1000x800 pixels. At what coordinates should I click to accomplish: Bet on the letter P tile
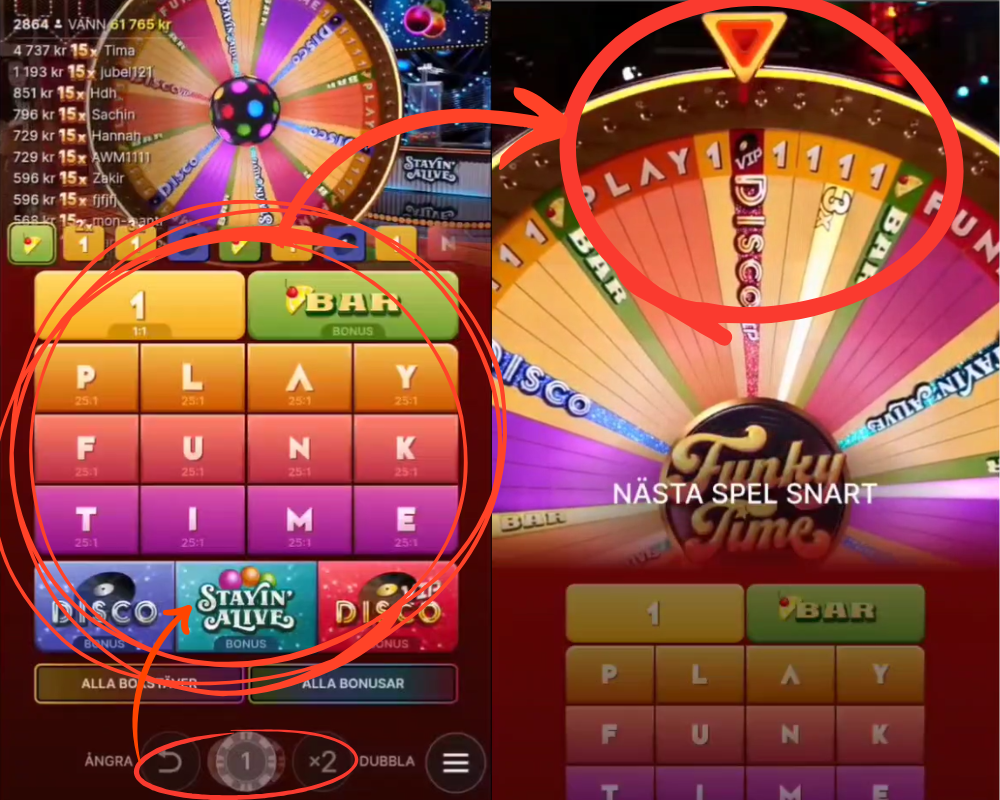point(87,378)
